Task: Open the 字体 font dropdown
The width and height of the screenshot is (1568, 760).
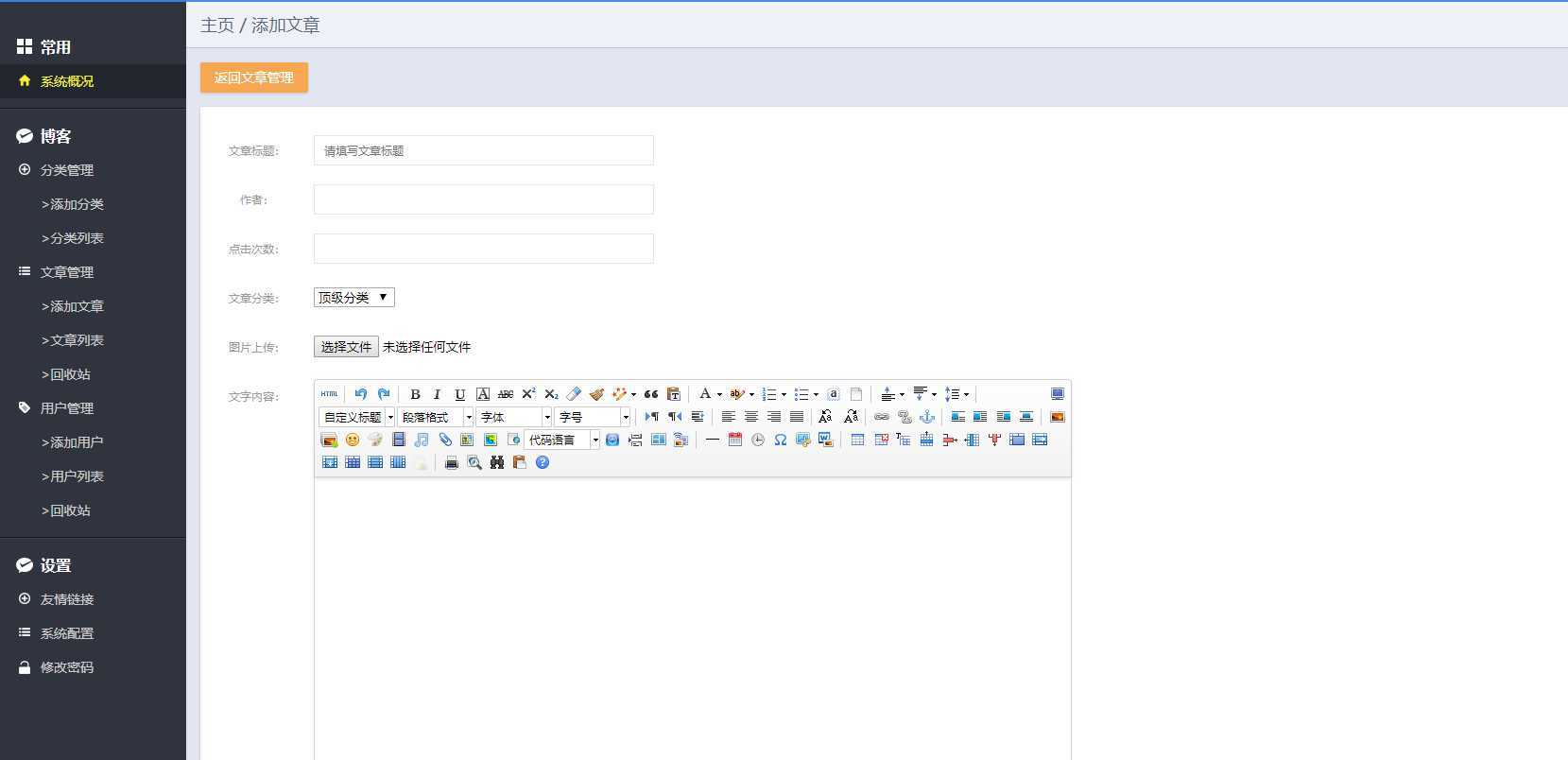Action: pos(514,417)
